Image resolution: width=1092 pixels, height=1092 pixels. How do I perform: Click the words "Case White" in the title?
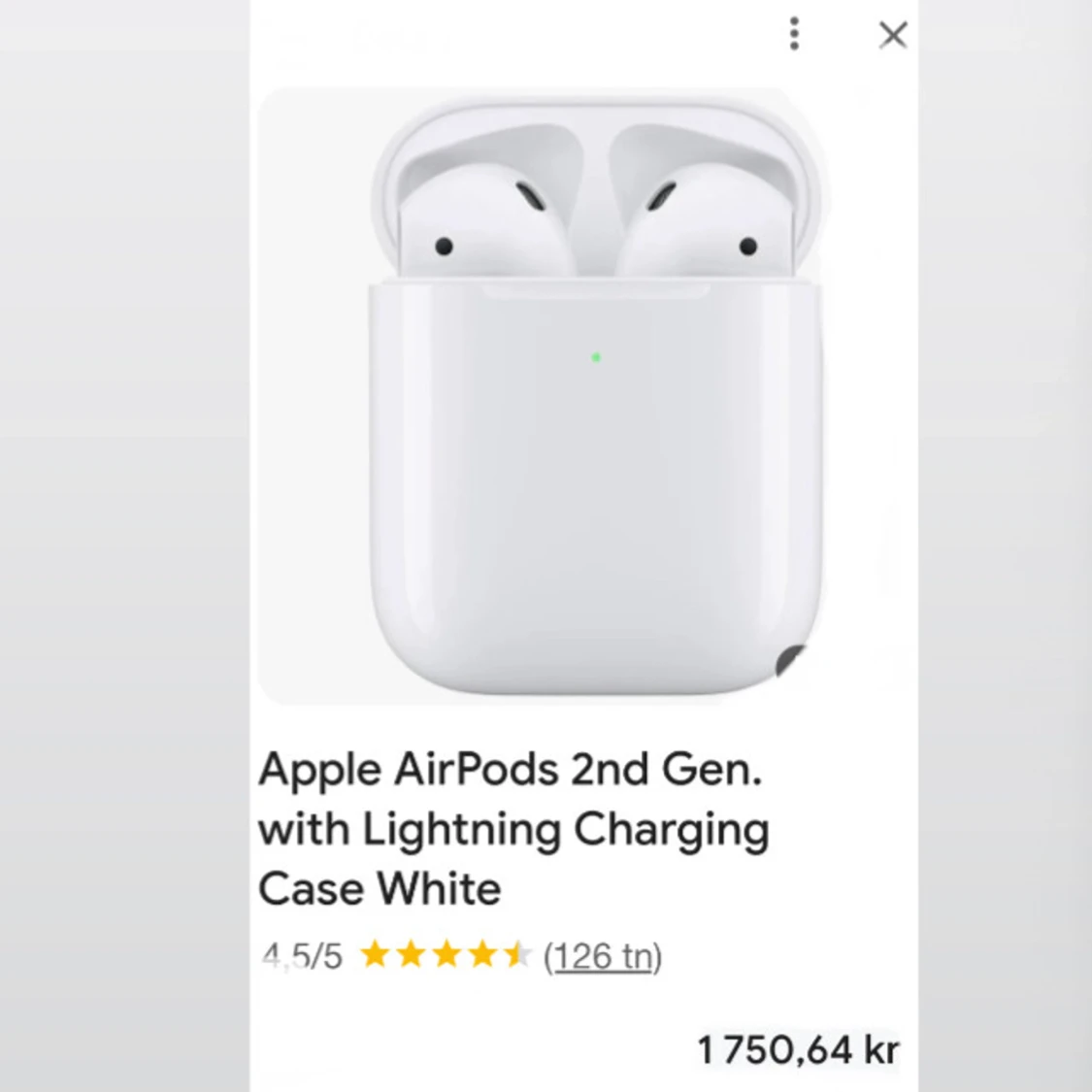(380, 888)
